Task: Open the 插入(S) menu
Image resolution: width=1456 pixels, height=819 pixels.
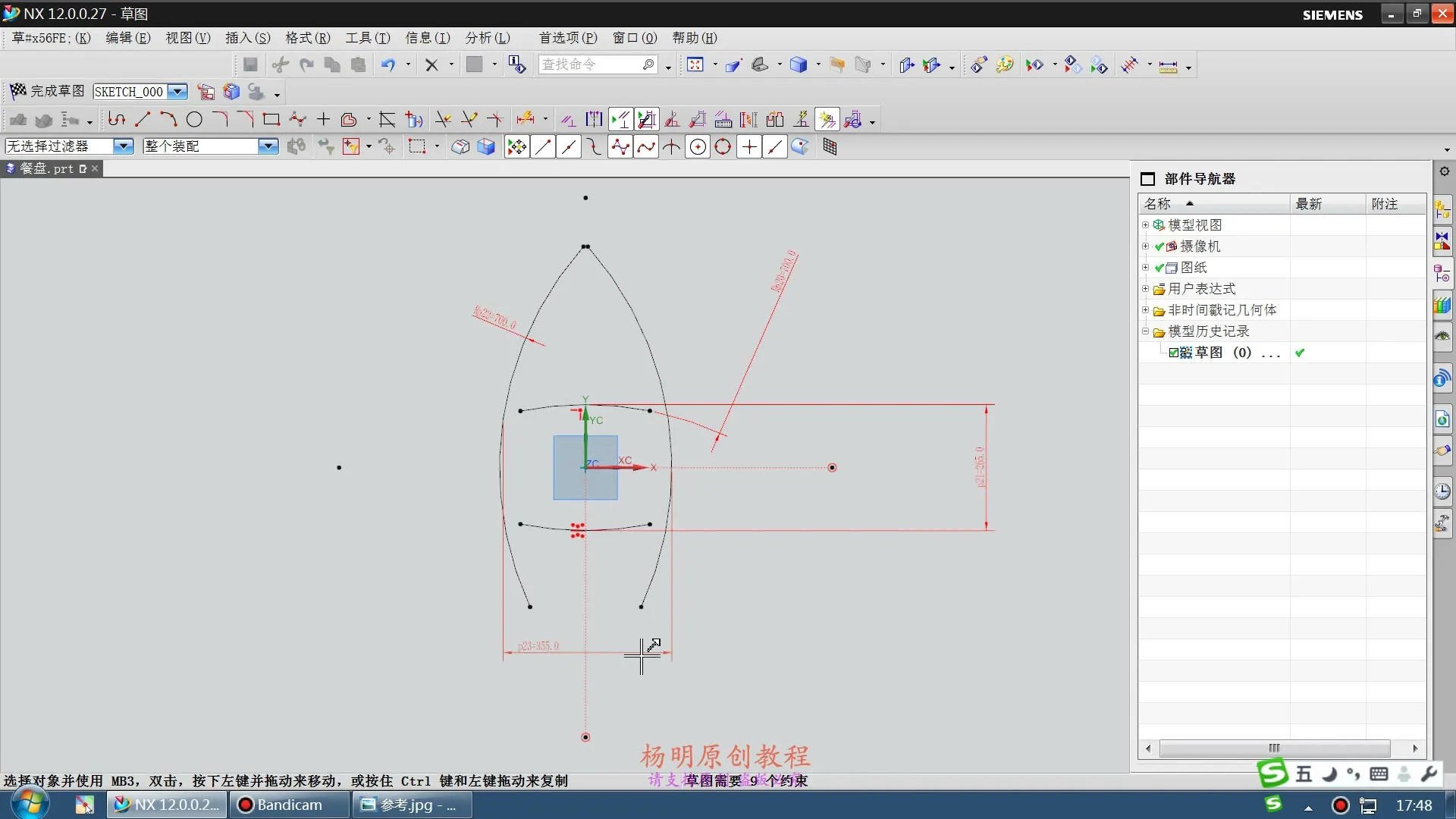Action: tap(247, 38)
